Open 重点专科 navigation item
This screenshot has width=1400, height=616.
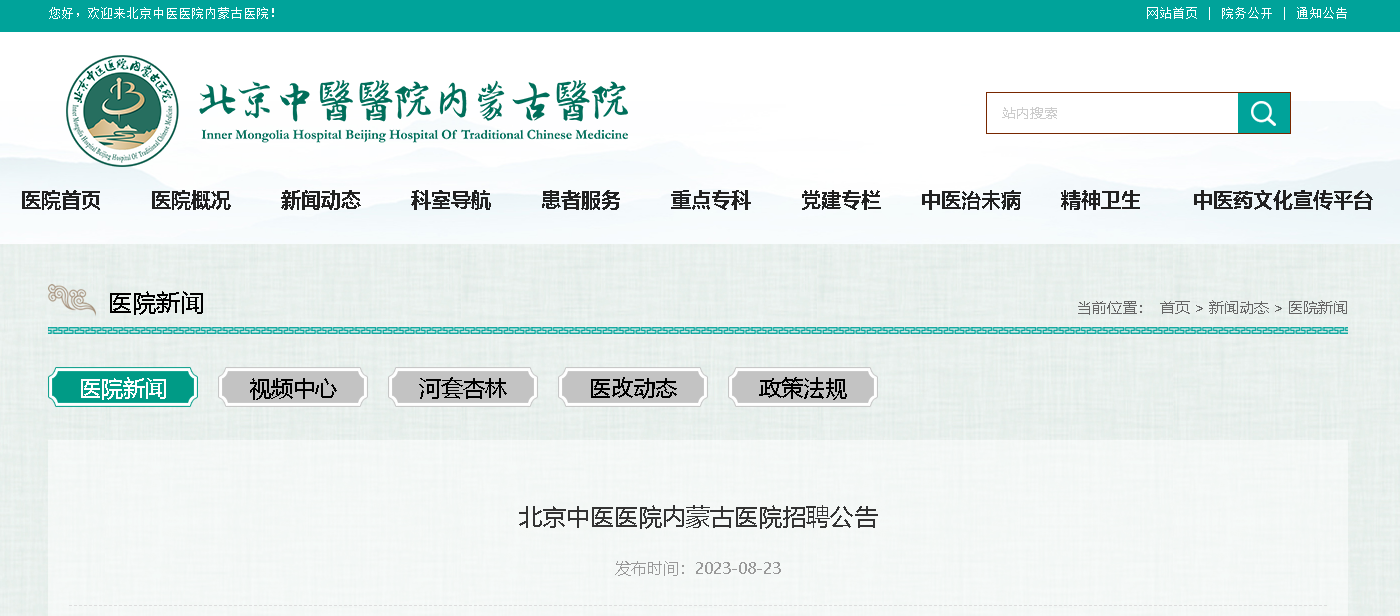[711, 200]
